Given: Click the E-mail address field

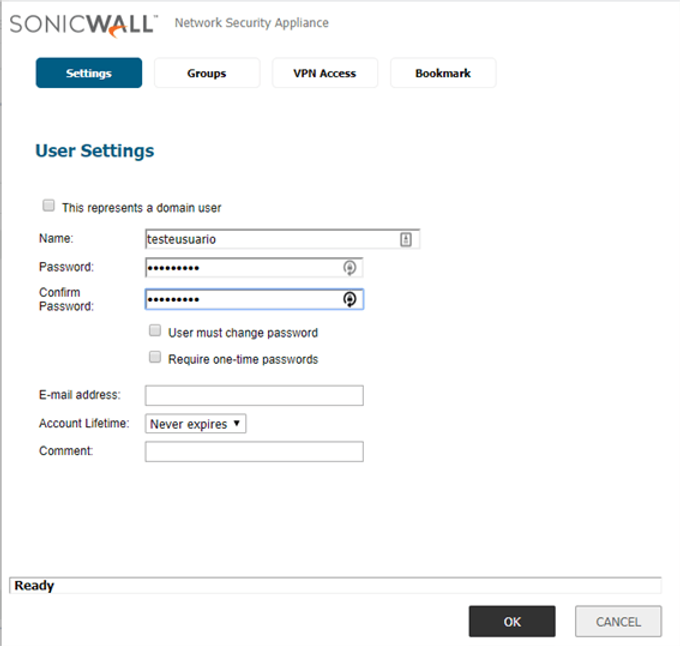Looking at the screenshot, I should tap(254, 395).
